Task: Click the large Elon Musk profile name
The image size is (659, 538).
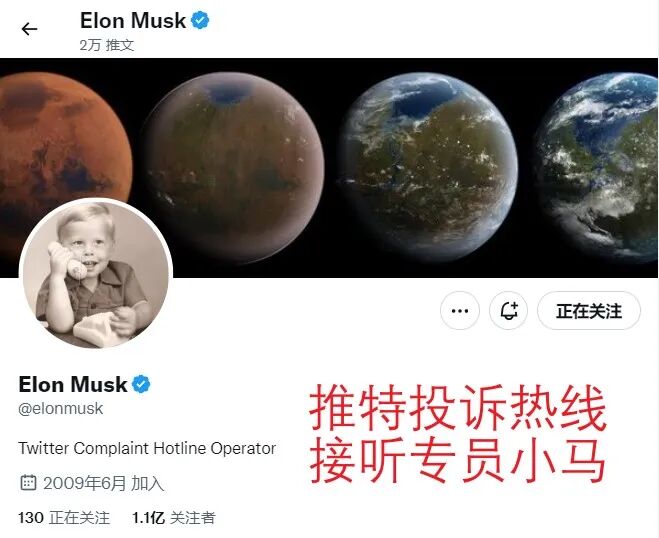Action: coord(73,384)
